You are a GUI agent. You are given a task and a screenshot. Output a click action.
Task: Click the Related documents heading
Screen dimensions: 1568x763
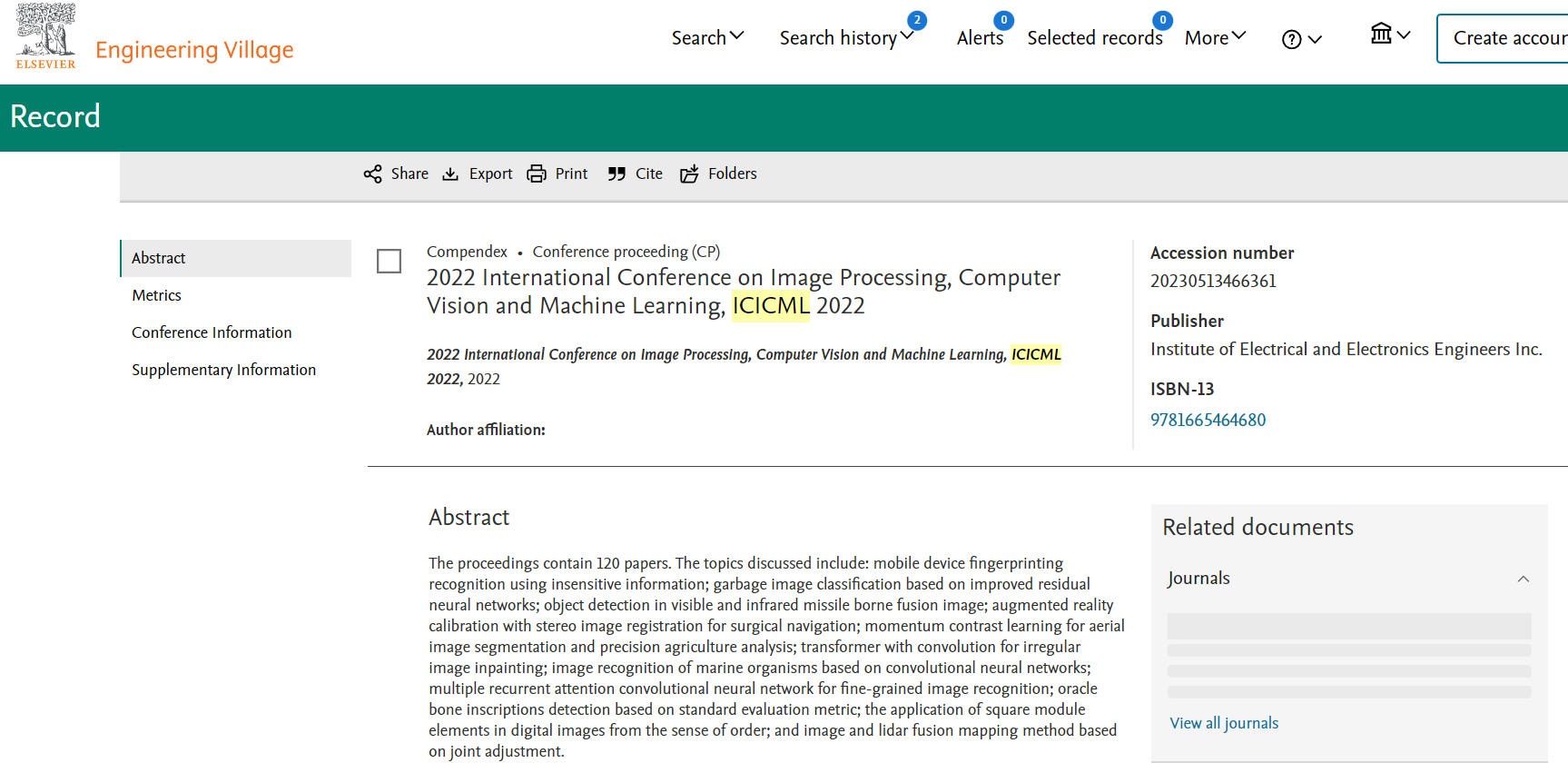pos(1257,527)
